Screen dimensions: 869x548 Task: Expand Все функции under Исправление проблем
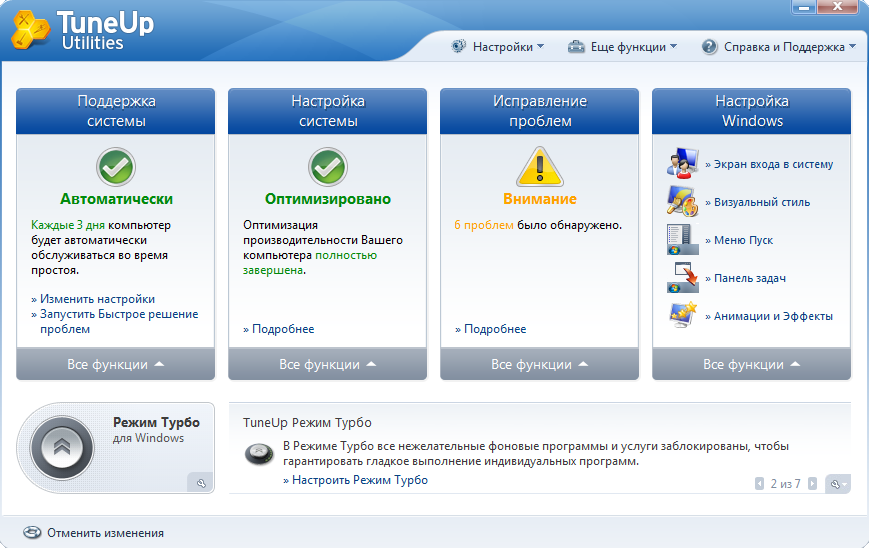click(x=540, y=364)
